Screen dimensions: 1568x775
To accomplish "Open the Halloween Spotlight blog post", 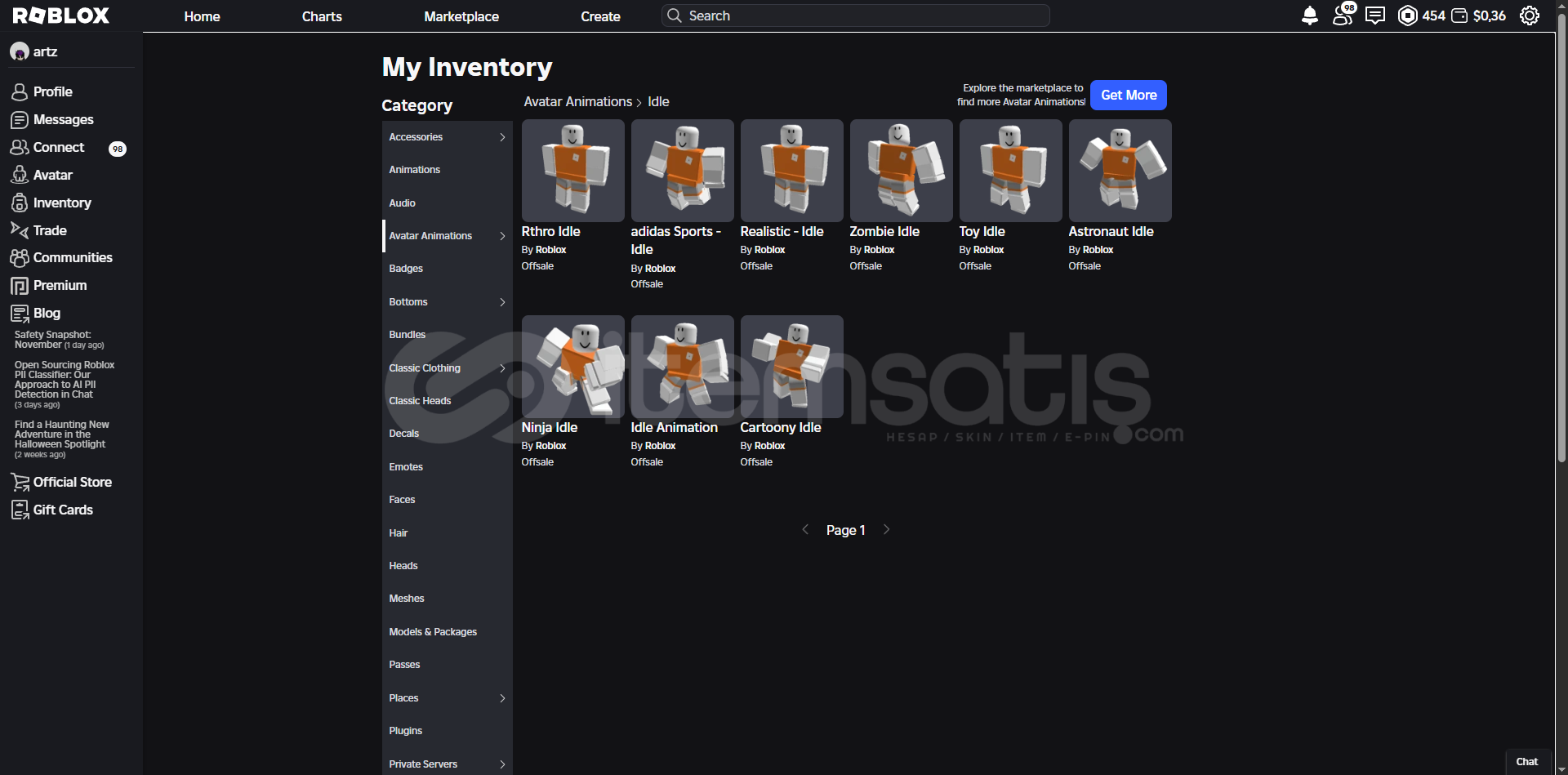I will coord(62,439).
